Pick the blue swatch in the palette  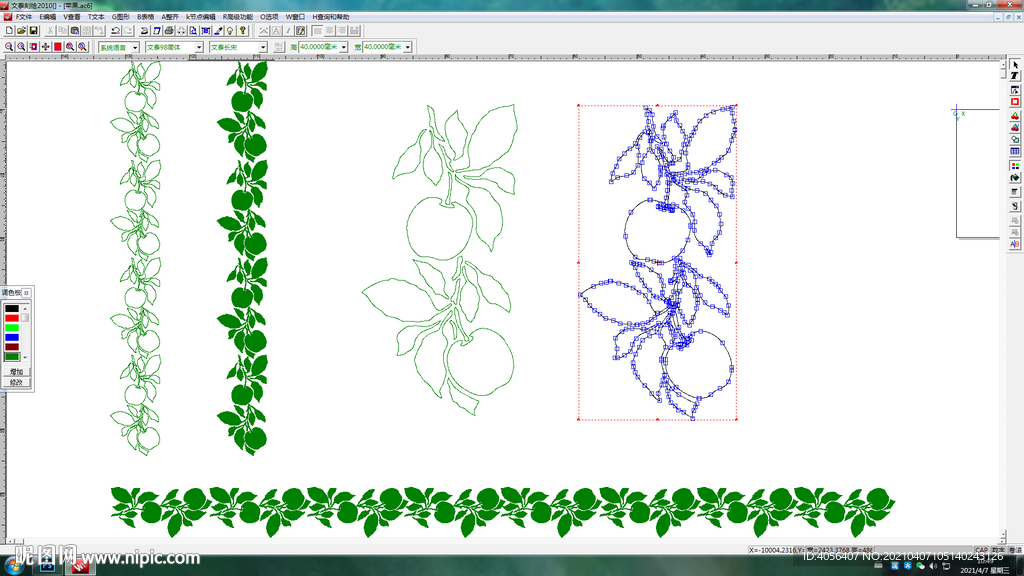pyautogui.click(x=12, y=338)
